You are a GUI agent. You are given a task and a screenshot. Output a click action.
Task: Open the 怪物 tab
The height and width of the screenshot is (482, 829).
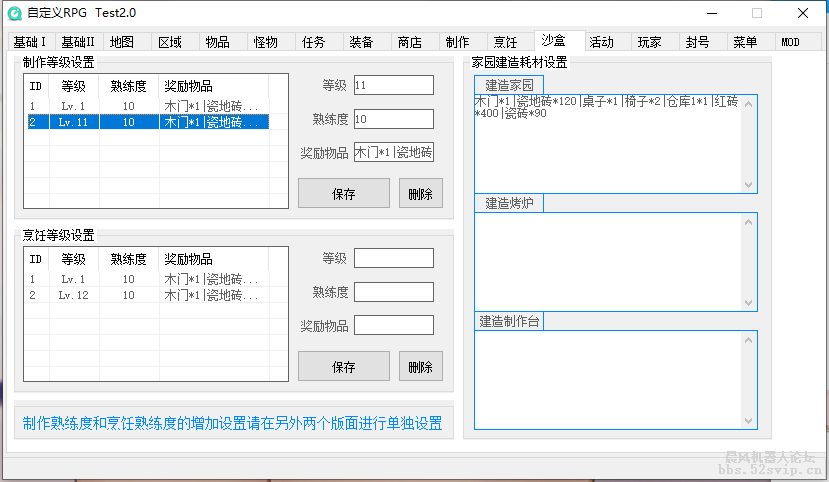(x=265, y=42)
